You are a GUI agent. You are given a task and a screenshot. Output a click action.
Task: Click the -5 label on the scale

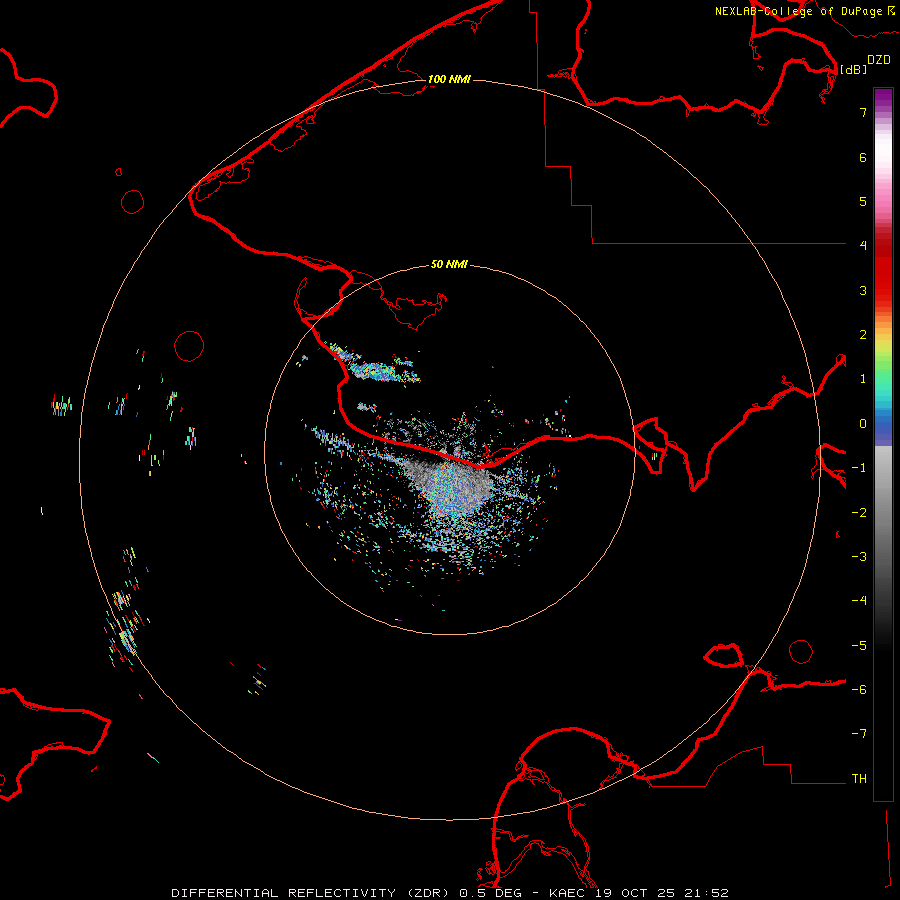coord(859,646)
